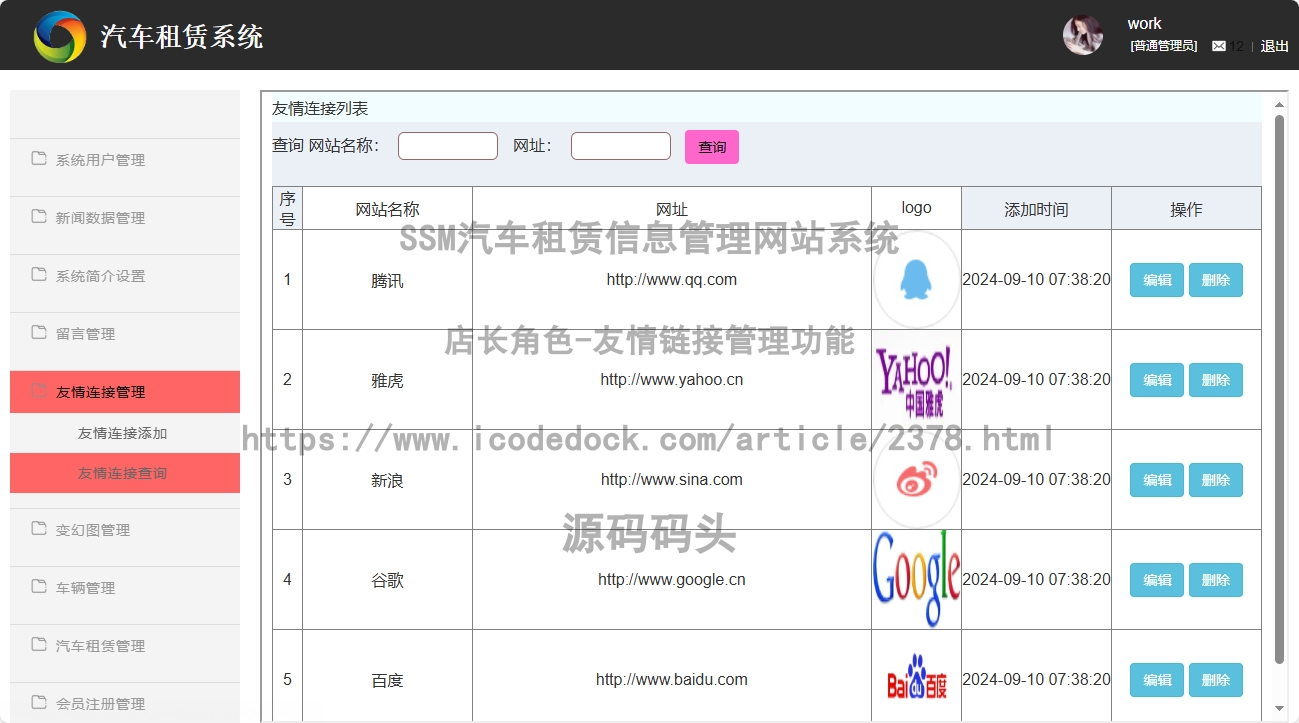Click the [普通管理员] role label
The height and width of the screenshot is (723, 1299).
1163,46
